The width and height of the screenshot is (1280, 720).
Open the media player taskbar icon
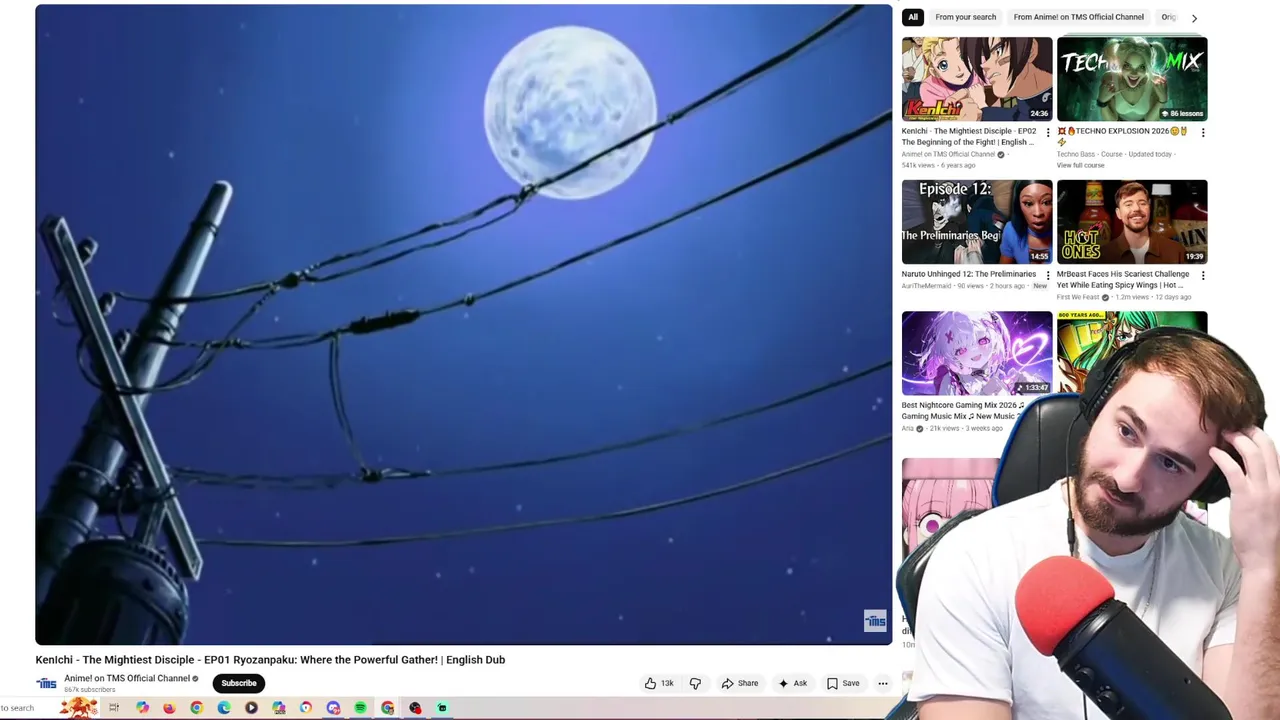click(251, 708)
